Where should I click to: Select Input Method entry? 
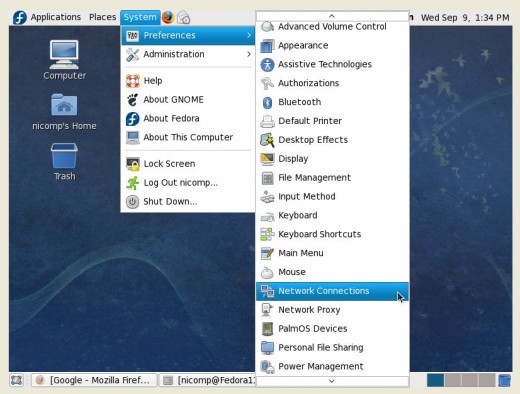pyautogui.click(x=332, y=197)
